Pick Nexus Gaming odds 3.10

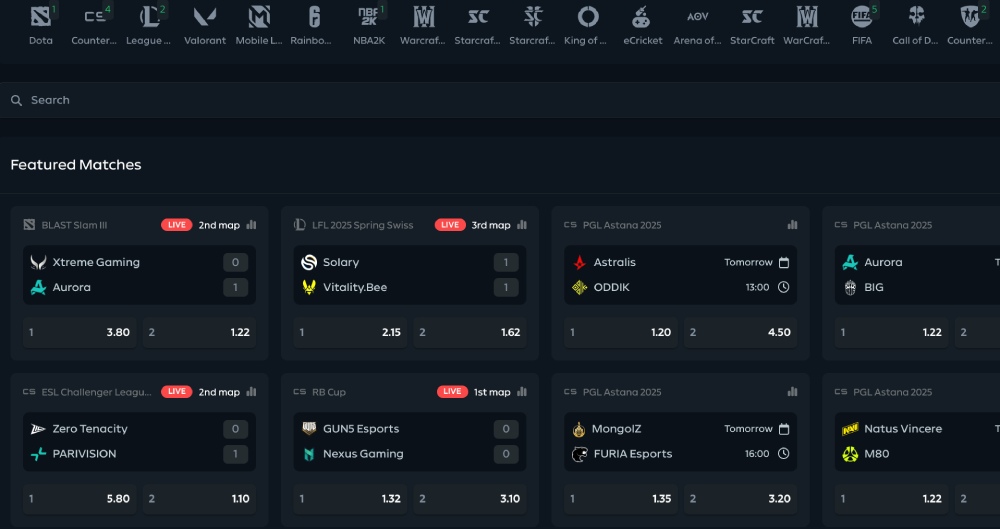(470, 499)
